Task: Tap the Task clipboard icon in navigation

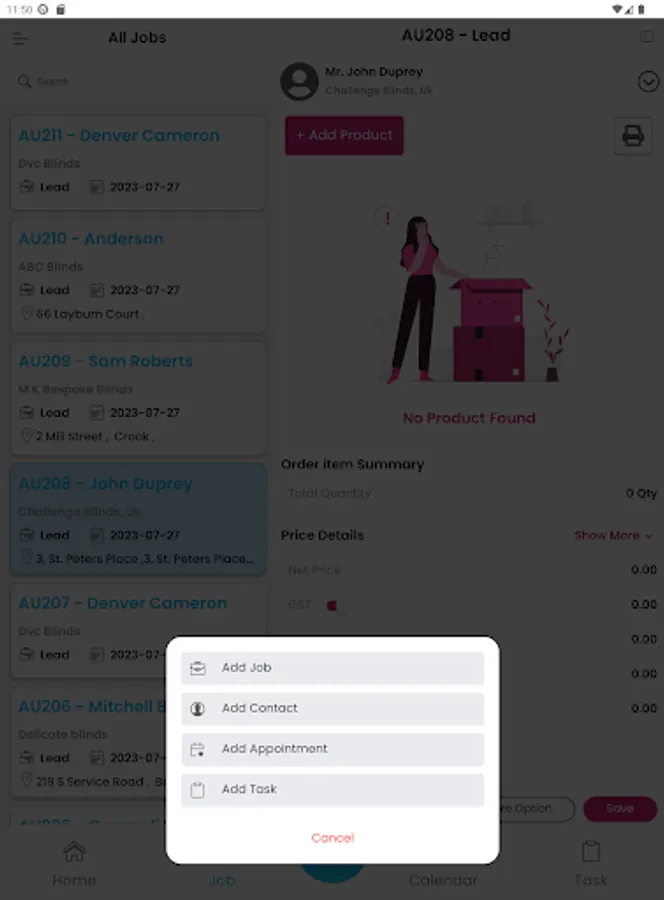Action: pyautogui.click(x=591, y=851)
